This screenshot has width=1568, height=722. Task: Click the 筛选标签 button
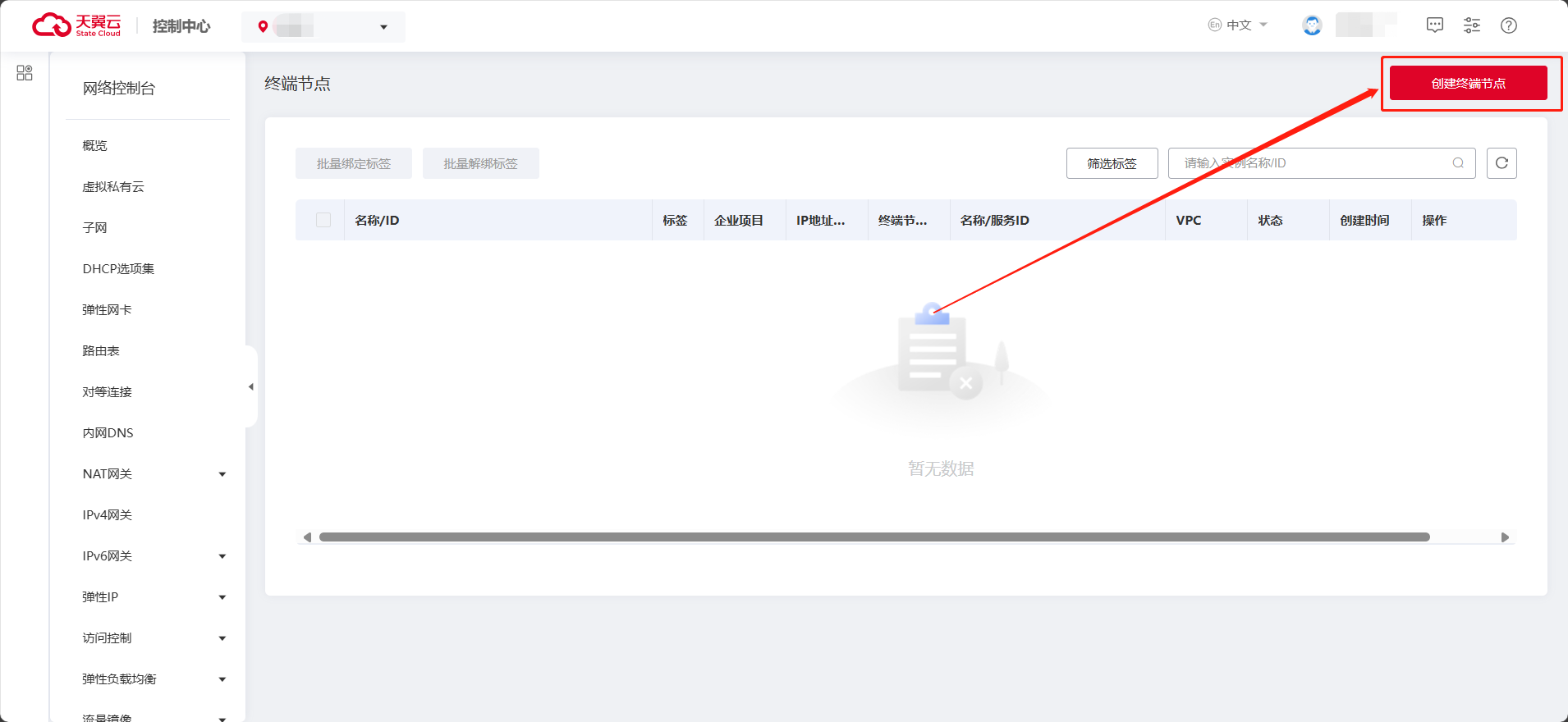(x=1112, y=163)
